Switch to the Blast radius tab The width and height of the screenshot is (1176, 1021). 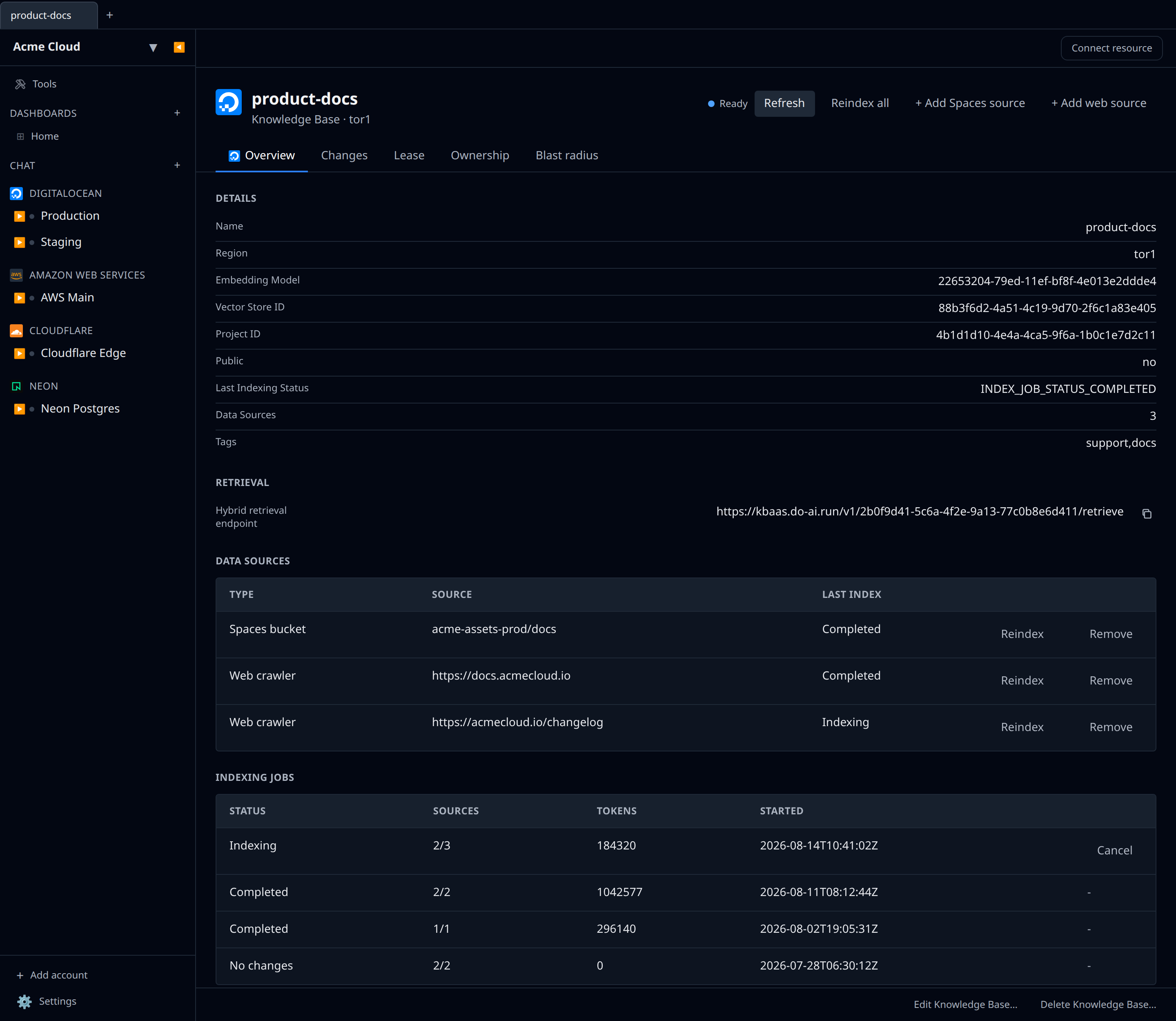[x=567, y=156]
